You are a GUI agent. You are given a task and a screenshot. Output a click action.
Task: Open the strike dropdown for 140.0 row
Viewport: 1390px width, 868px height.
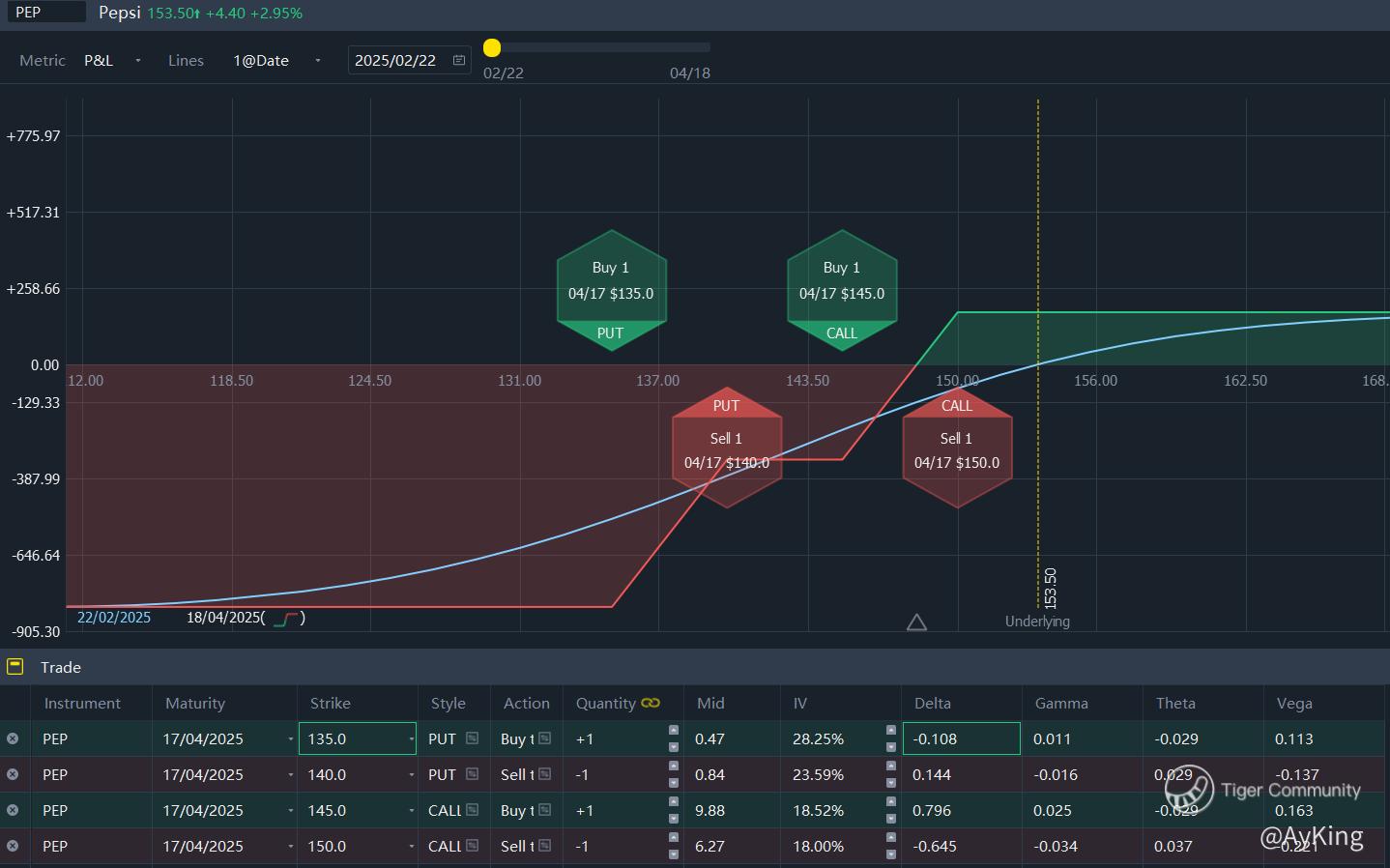pyautogui.click(x=410, y=774)
